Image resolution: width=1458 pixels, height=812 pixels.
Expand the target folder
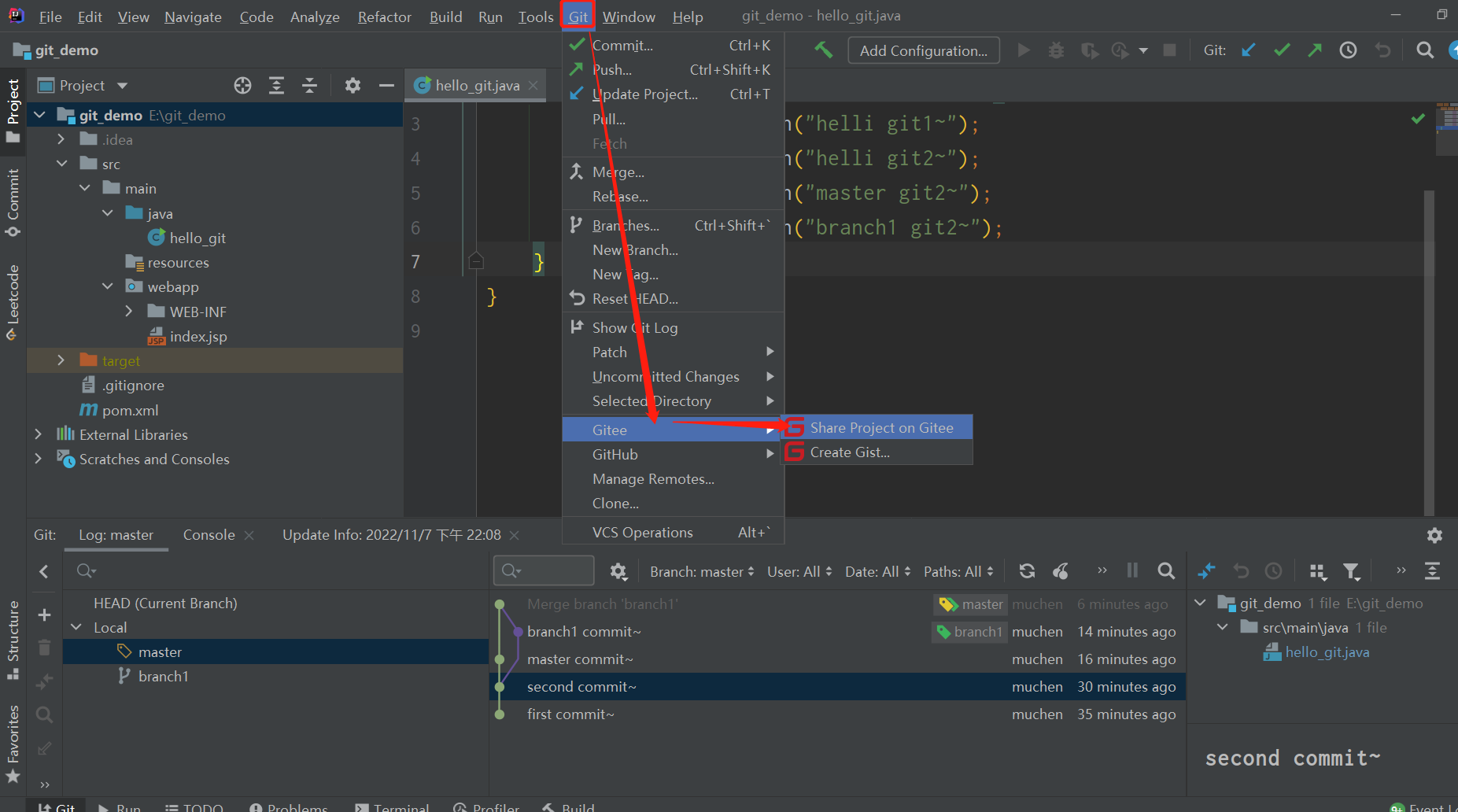pos(61,360)
